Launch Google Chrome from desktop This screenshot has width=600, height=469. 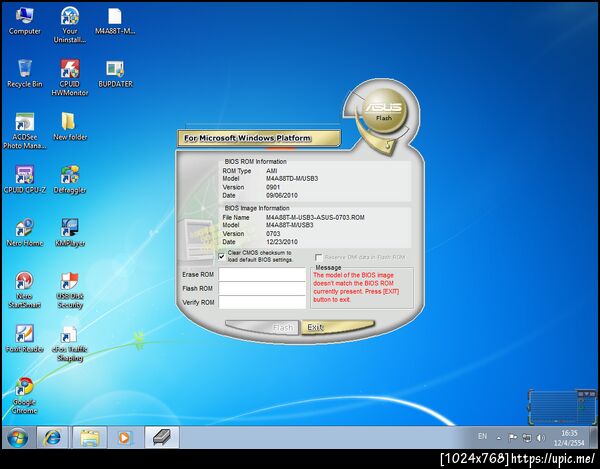24,396
